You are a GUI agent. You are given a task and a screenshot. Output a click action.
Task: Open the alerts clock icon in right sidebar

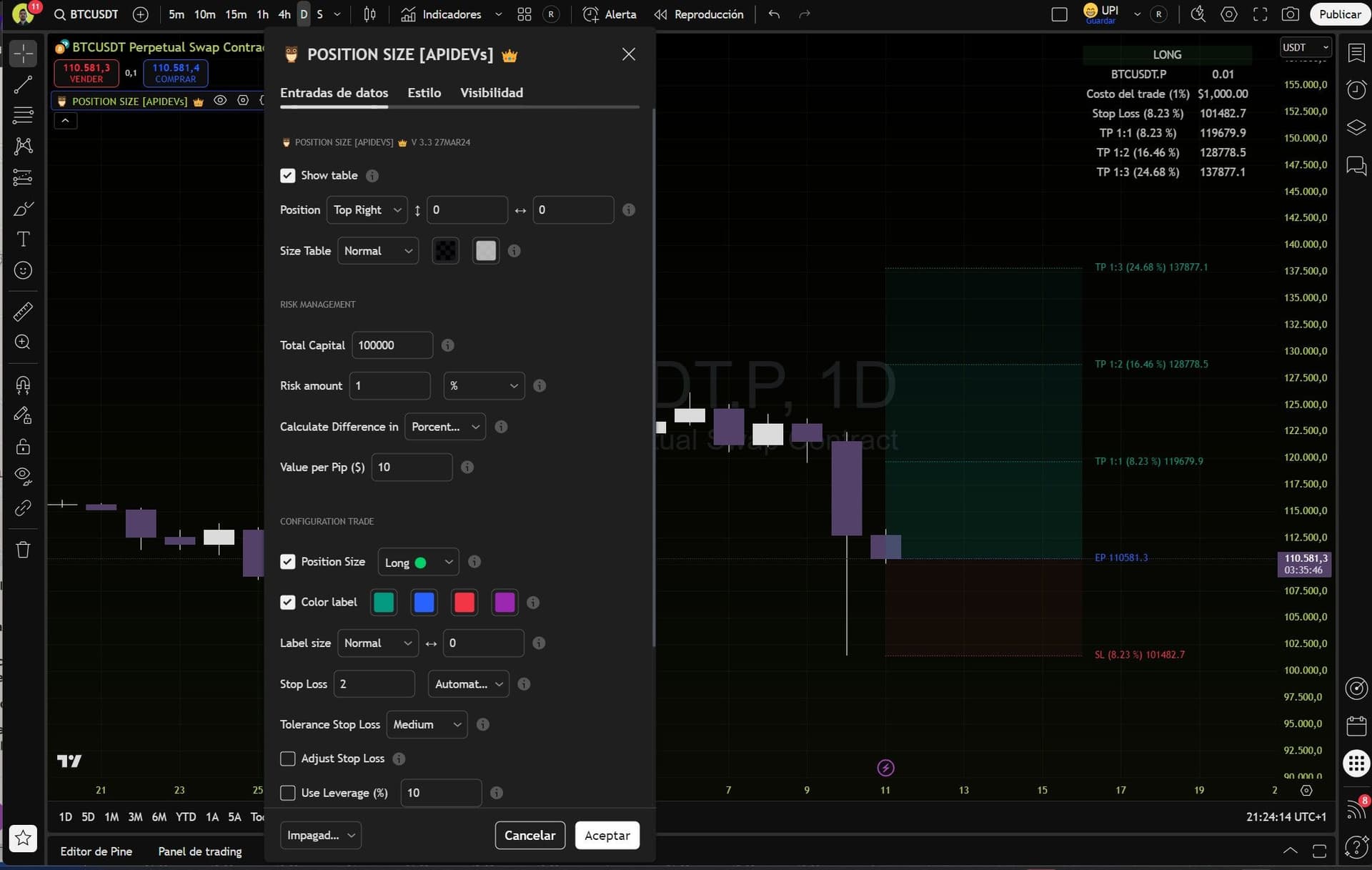tap(1356, 89)
